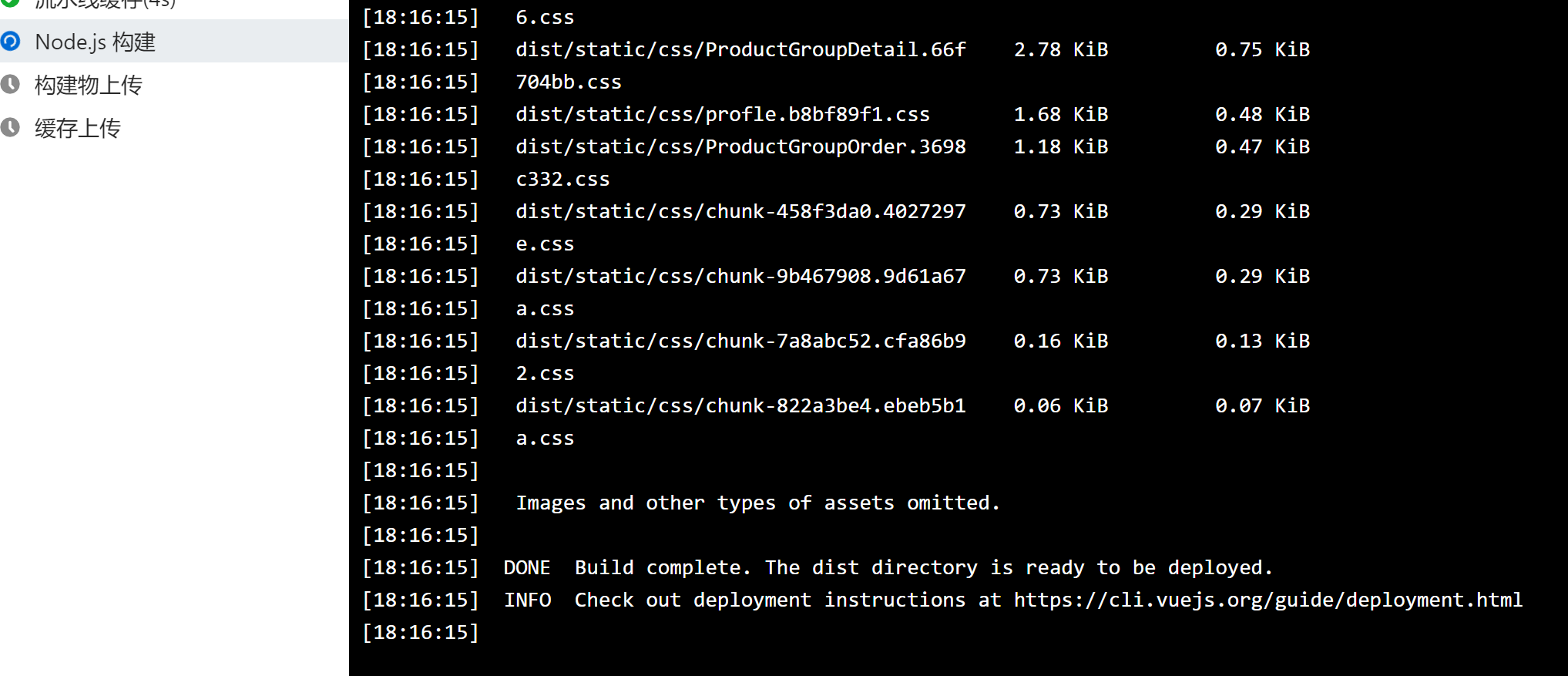Image resolution: width=1568 pixels, height=676 pixels.
Task: Open the cli.vuejs.org deployment guide link
Action: point(1267,600)
